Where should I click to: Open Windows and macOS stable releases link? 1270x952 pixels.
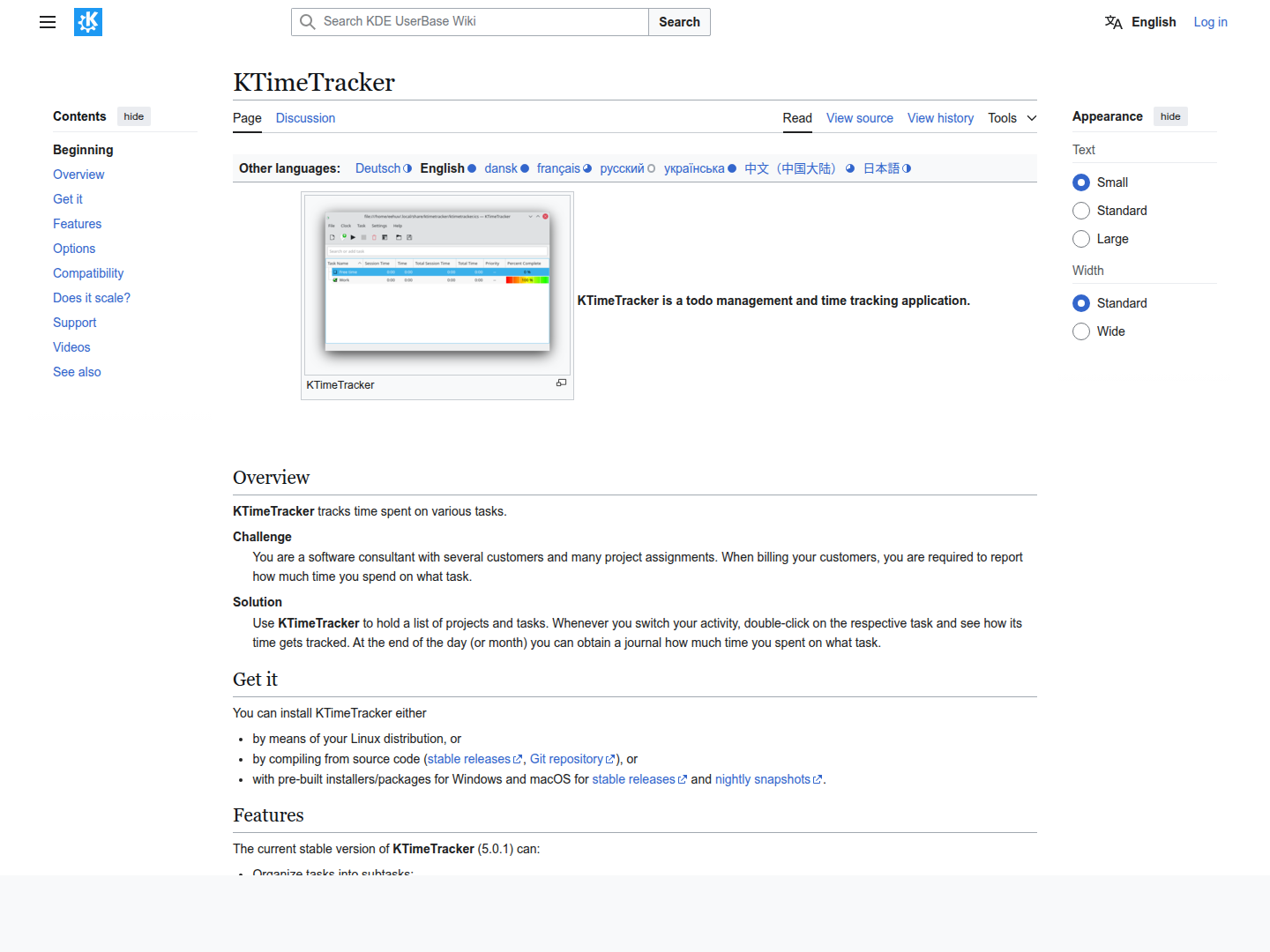(x=633, y=779)
